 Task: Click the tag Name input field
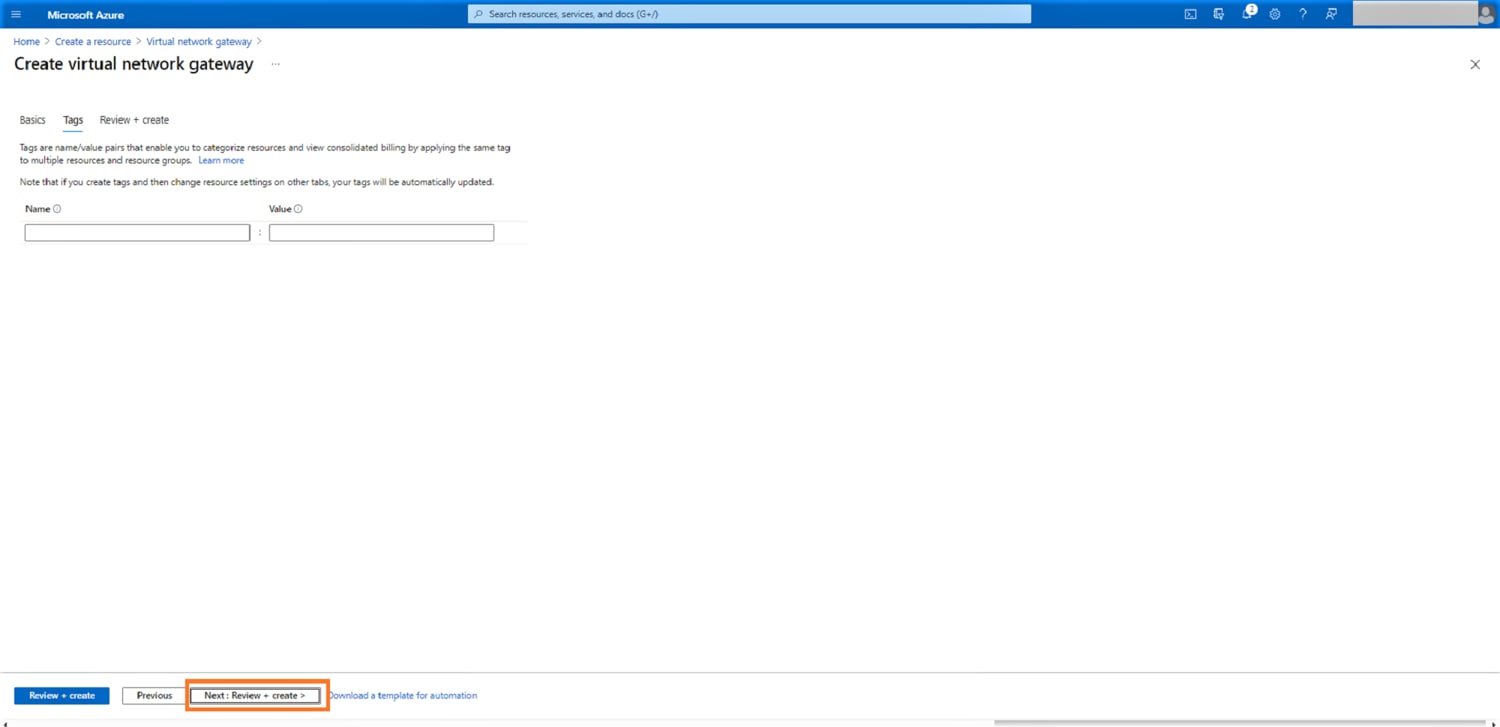tap(137, 232)
